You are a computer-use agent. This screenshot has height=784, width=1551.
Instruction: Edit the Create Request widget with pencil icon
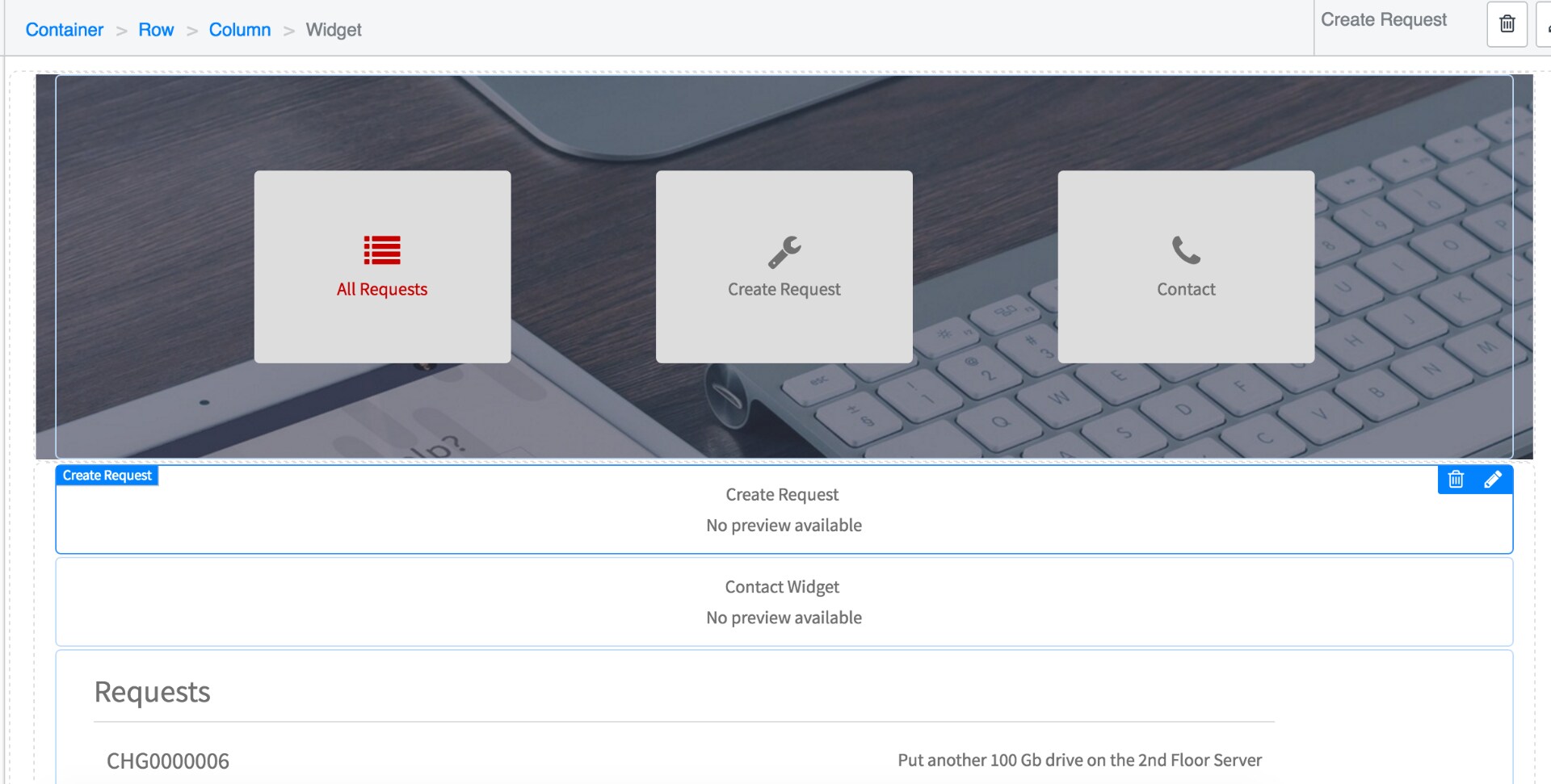(x=1493, y=480)
